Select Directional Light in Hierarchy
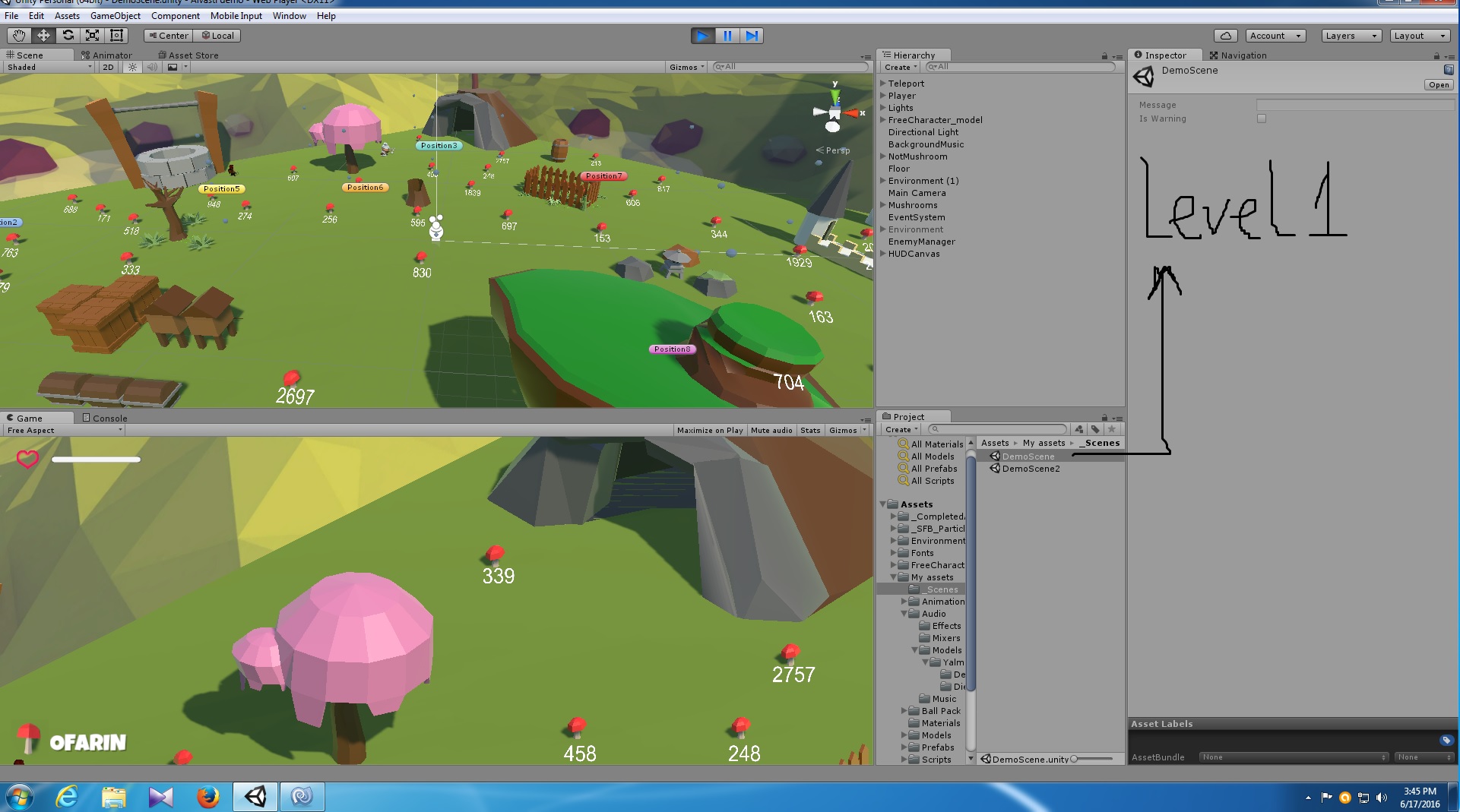 tap(923, 132)
